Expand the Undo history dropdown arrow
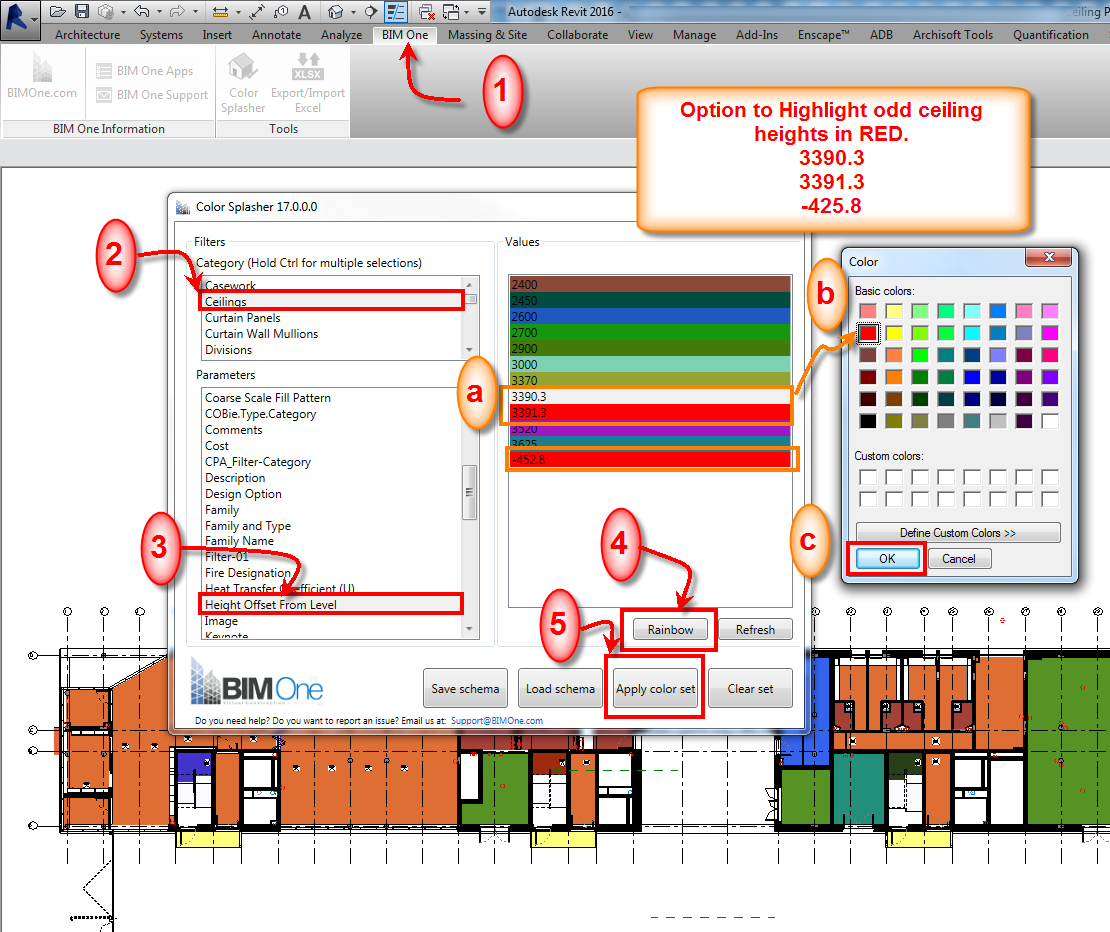 pos(158,12)
